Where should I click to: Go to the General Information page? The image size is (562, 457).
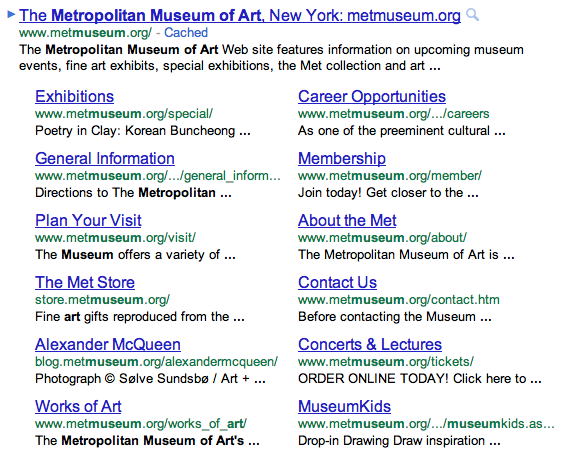(105, 158)
